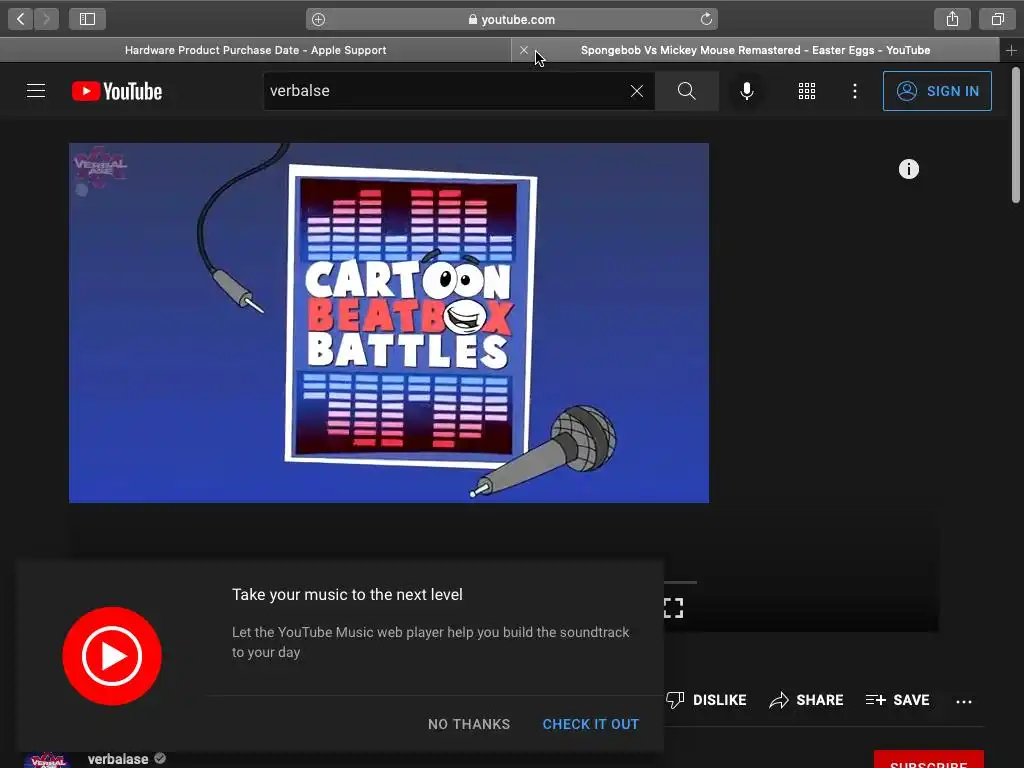Open the verbalase channel name

[118, 759]
